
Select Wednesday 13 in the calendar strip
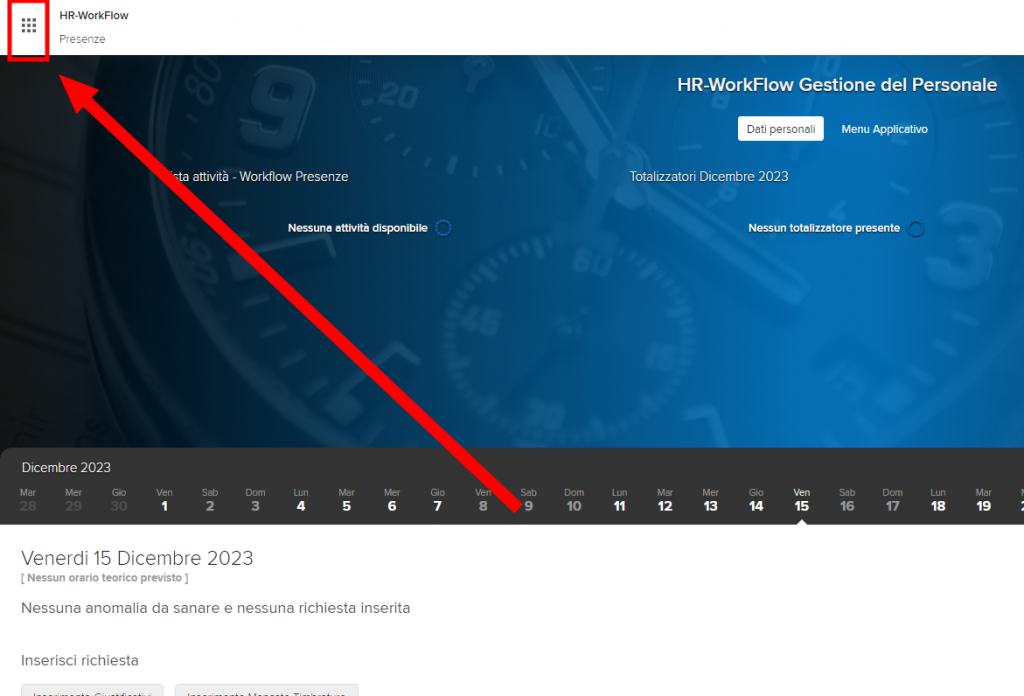pyautogui.click(x=711, y=500)
